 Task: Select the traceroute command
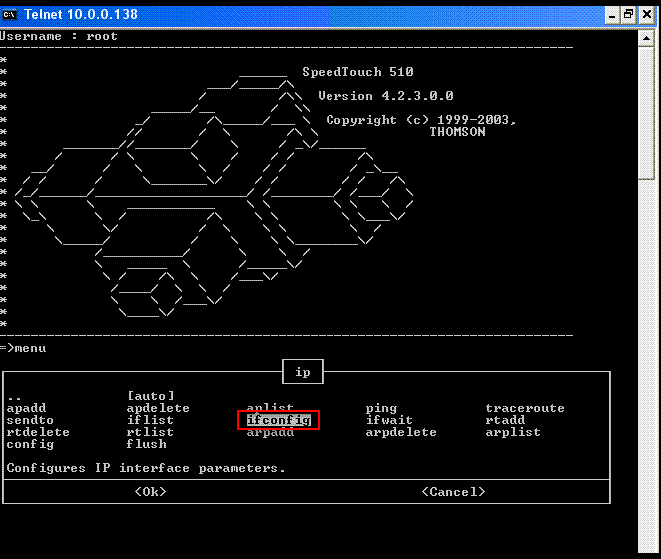pos(525,408)
